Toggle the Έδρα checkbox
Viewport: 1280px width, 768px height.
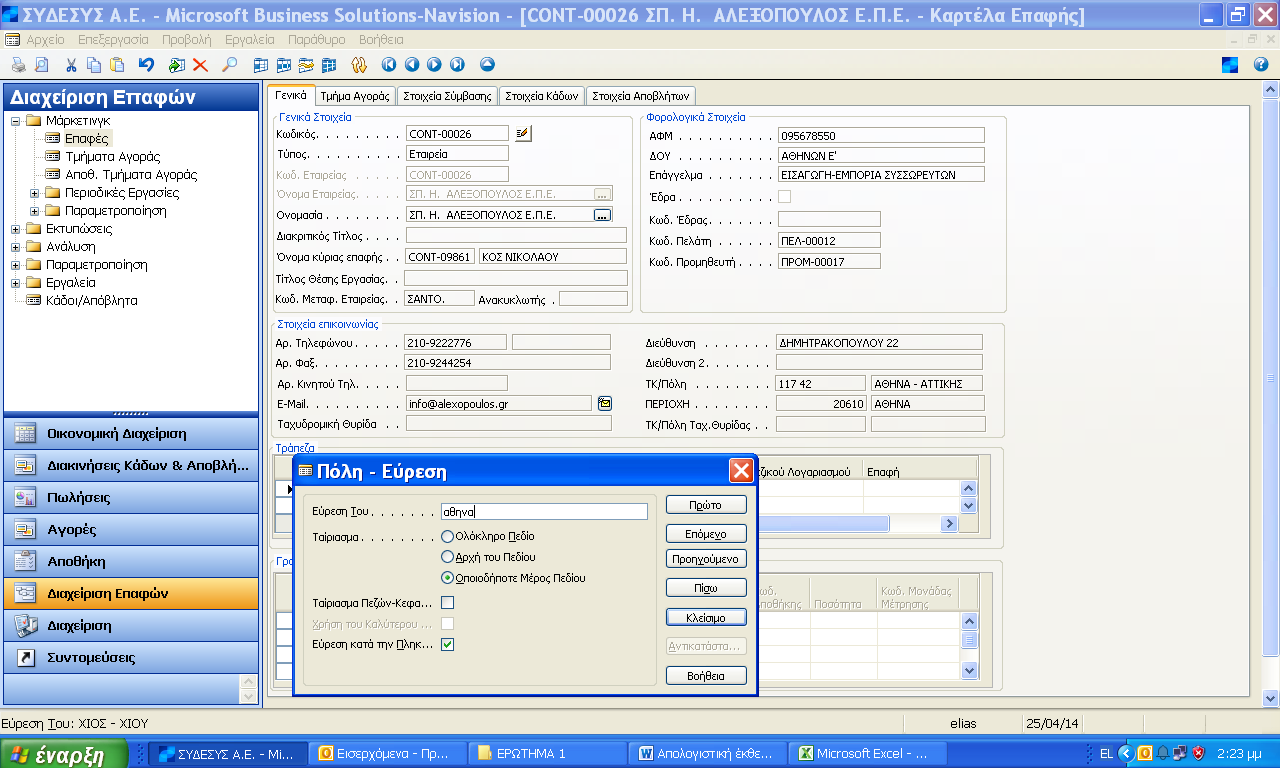[x=784, y=197]
